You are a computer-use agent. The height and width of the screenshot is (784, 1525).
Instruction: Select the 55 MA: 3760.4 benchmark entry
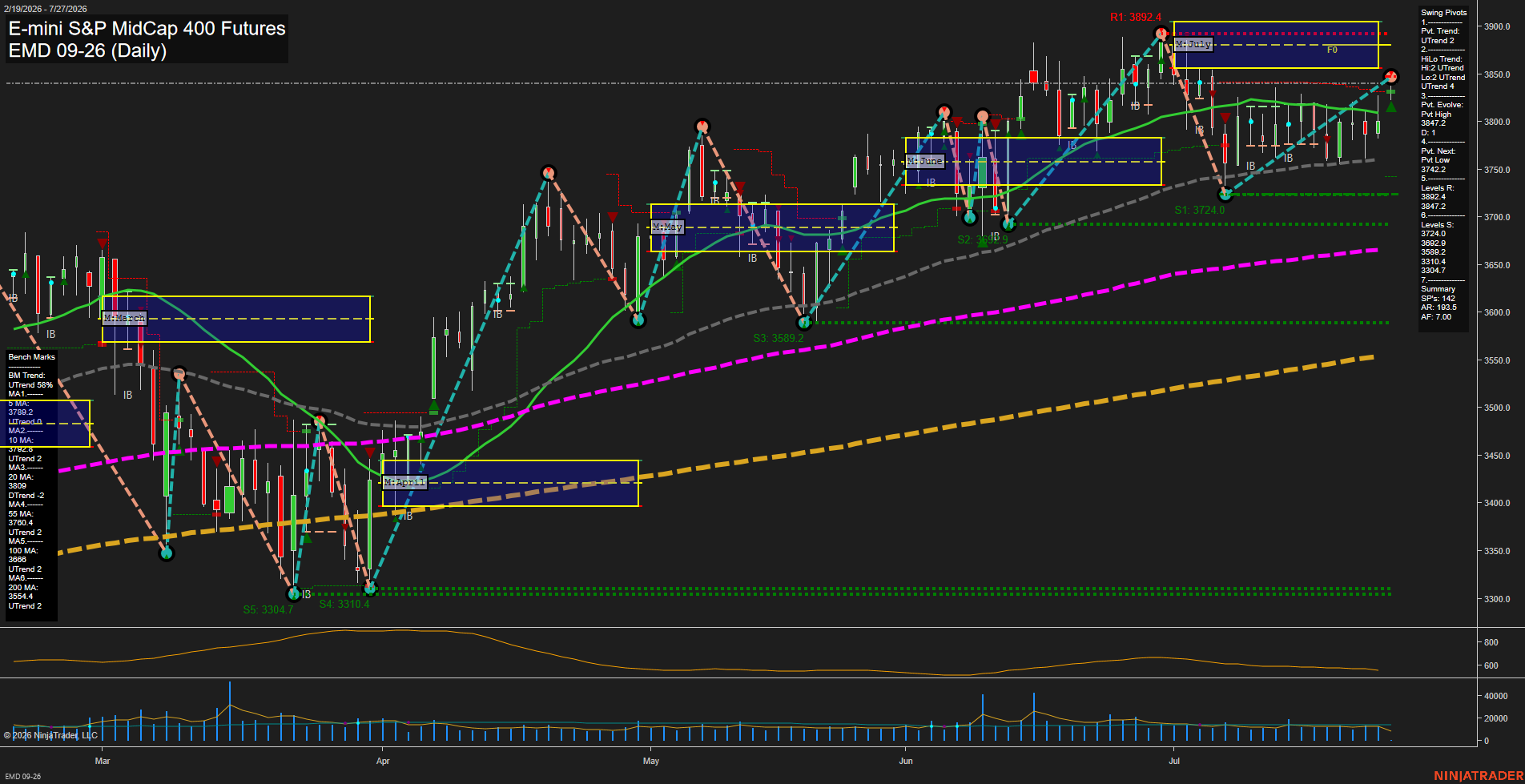click(x=21, y=518)
